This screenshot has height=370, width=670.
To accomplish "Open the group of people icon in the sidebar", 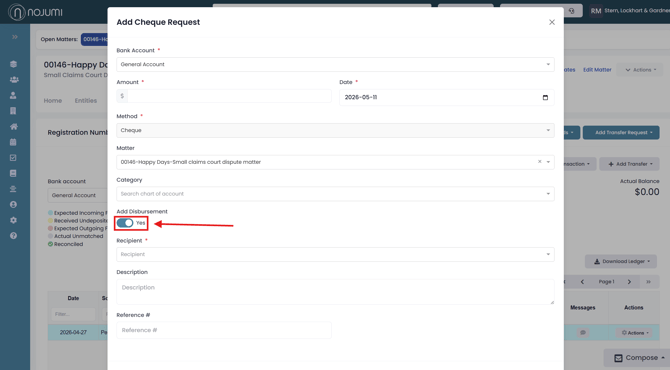I will (x=14, y=79).
